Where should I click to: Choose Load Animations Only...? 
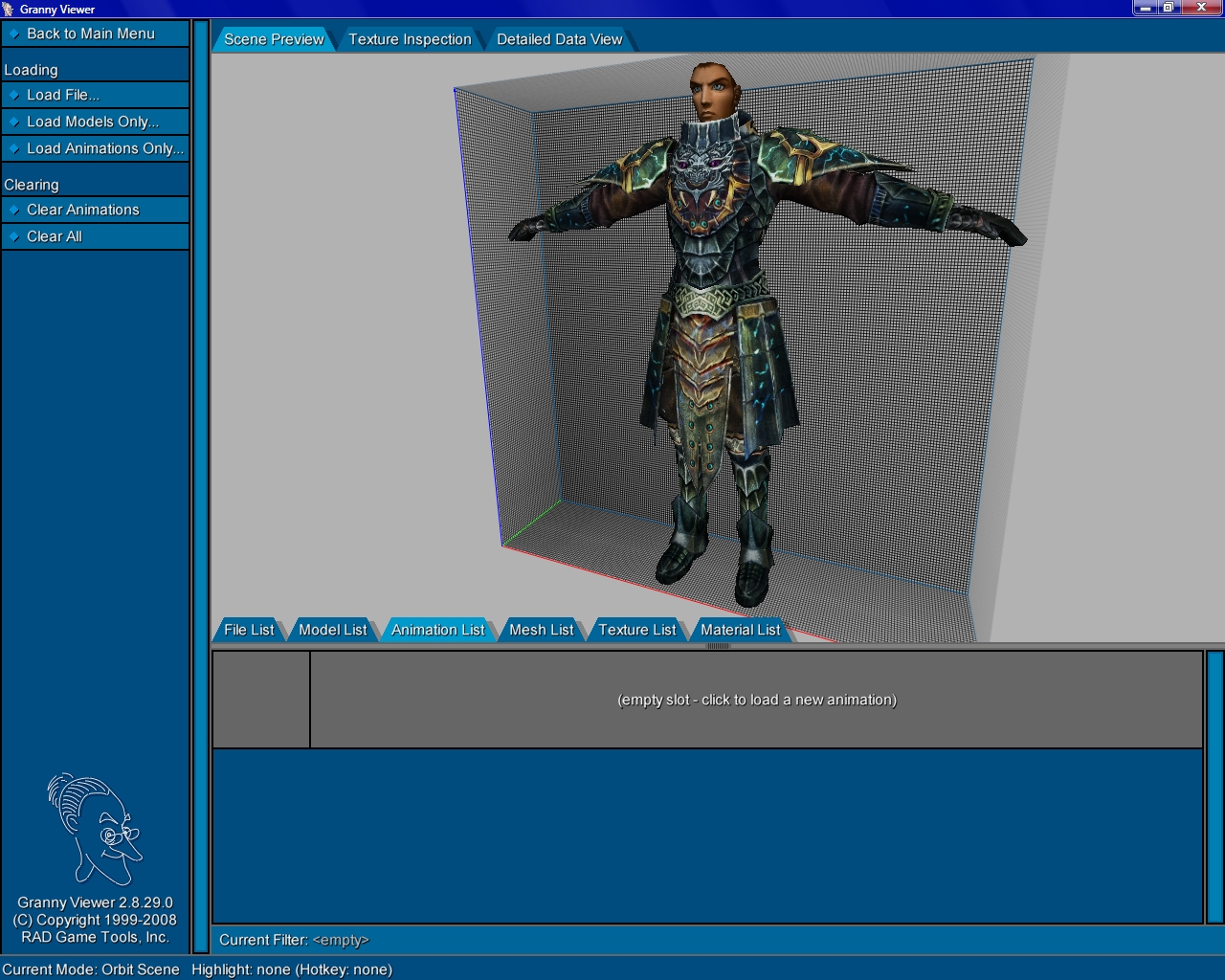pos(96,148)
